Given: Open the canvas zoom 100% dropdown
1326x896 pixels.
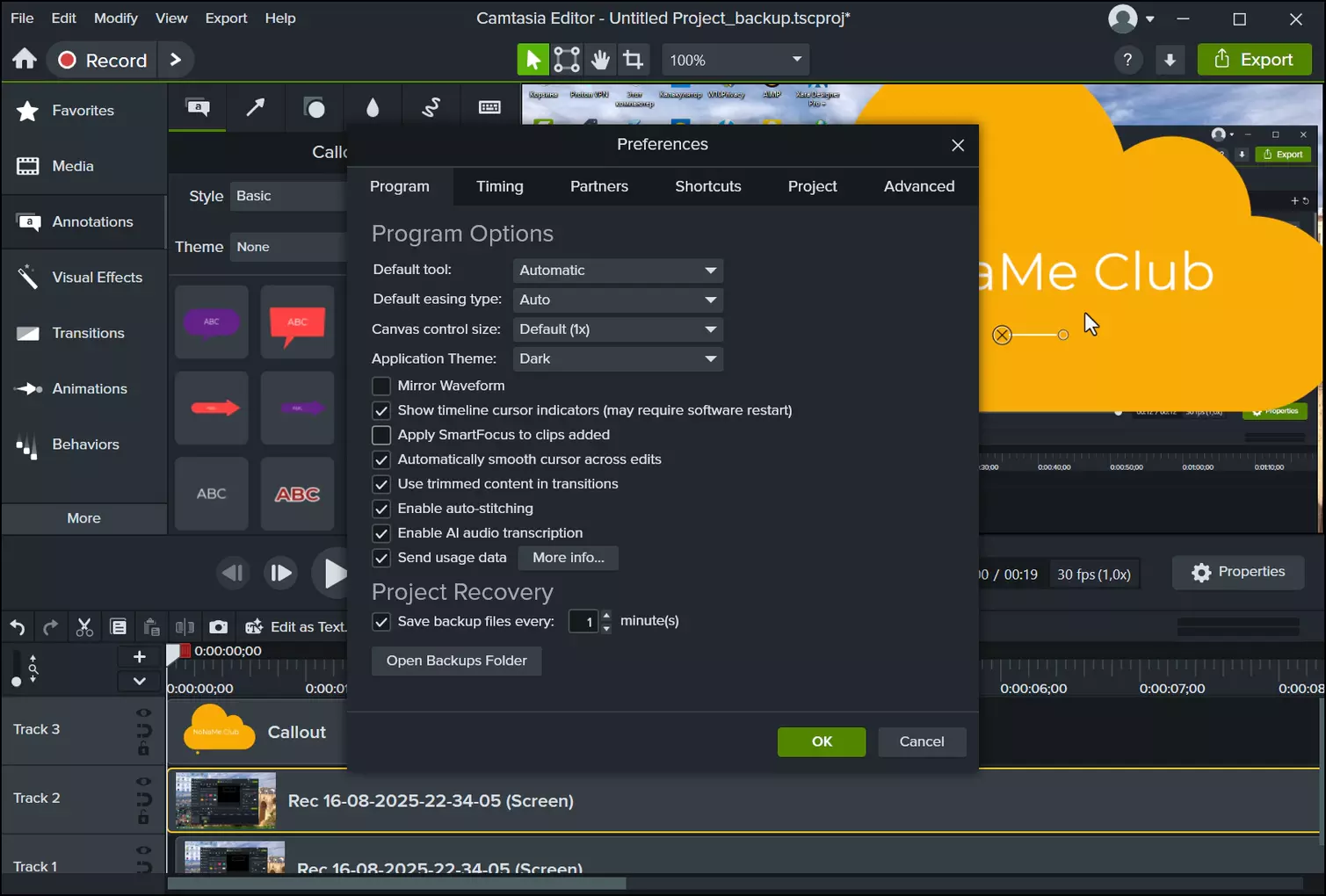Looking at the screenshot, I should 735,60.
